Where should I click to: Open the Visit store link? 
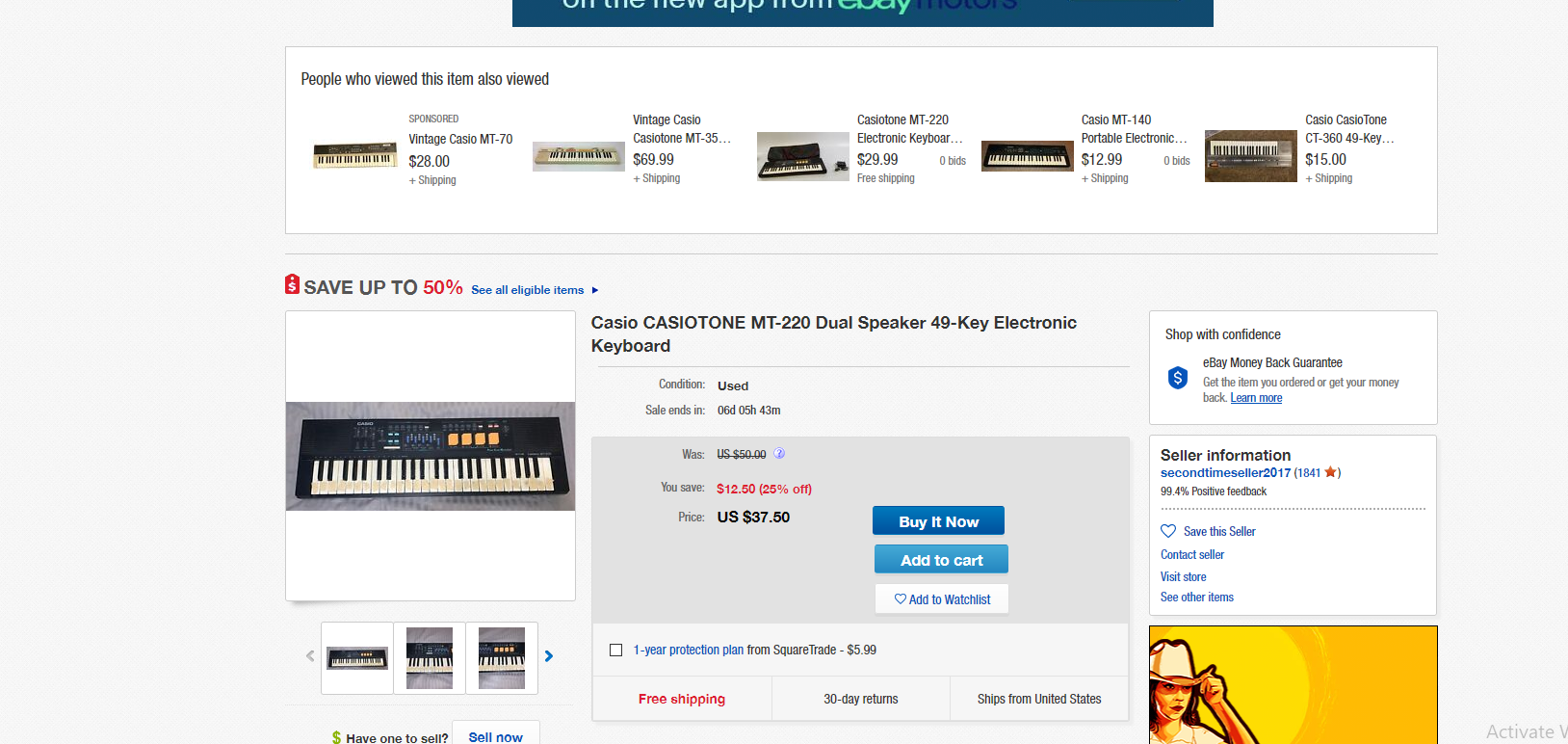1183,577
